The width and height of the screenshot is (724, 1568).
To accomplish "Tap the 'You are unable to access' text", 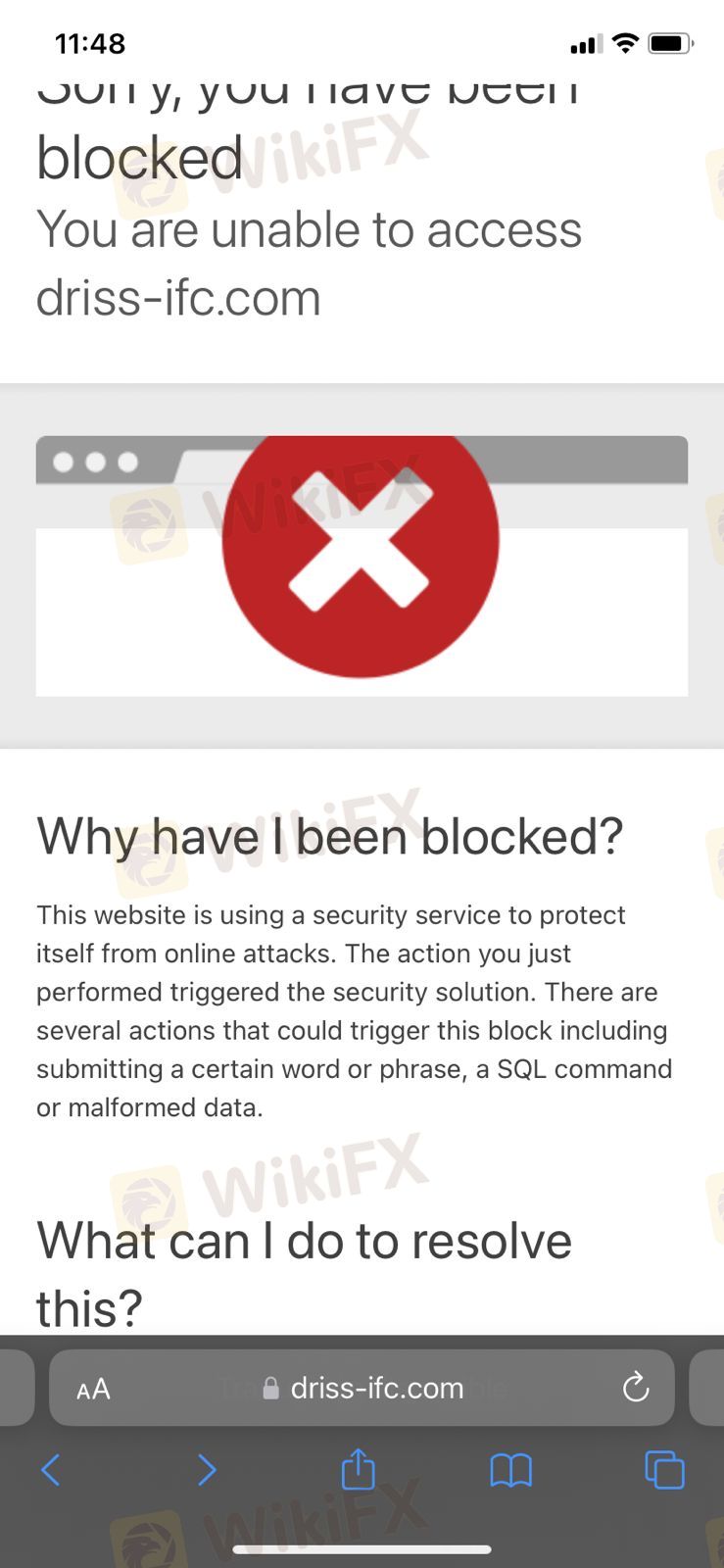I will point(310,230).
